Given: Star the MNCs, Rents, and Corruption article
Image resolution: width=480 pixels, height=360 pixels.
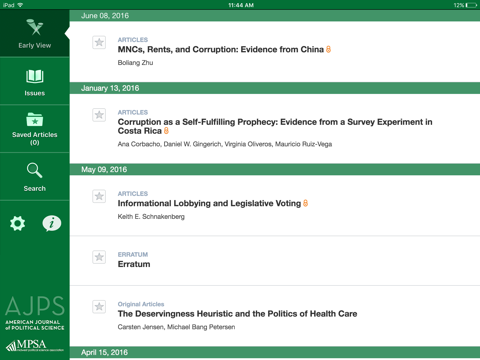Looking at the screenshot, I should click(99, 42).
